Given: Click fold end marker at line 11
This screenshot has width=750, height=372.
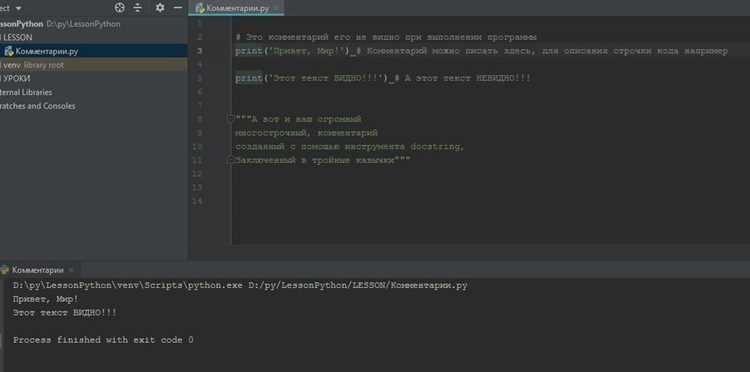Looking at the screenshot, I should (231, 161).
